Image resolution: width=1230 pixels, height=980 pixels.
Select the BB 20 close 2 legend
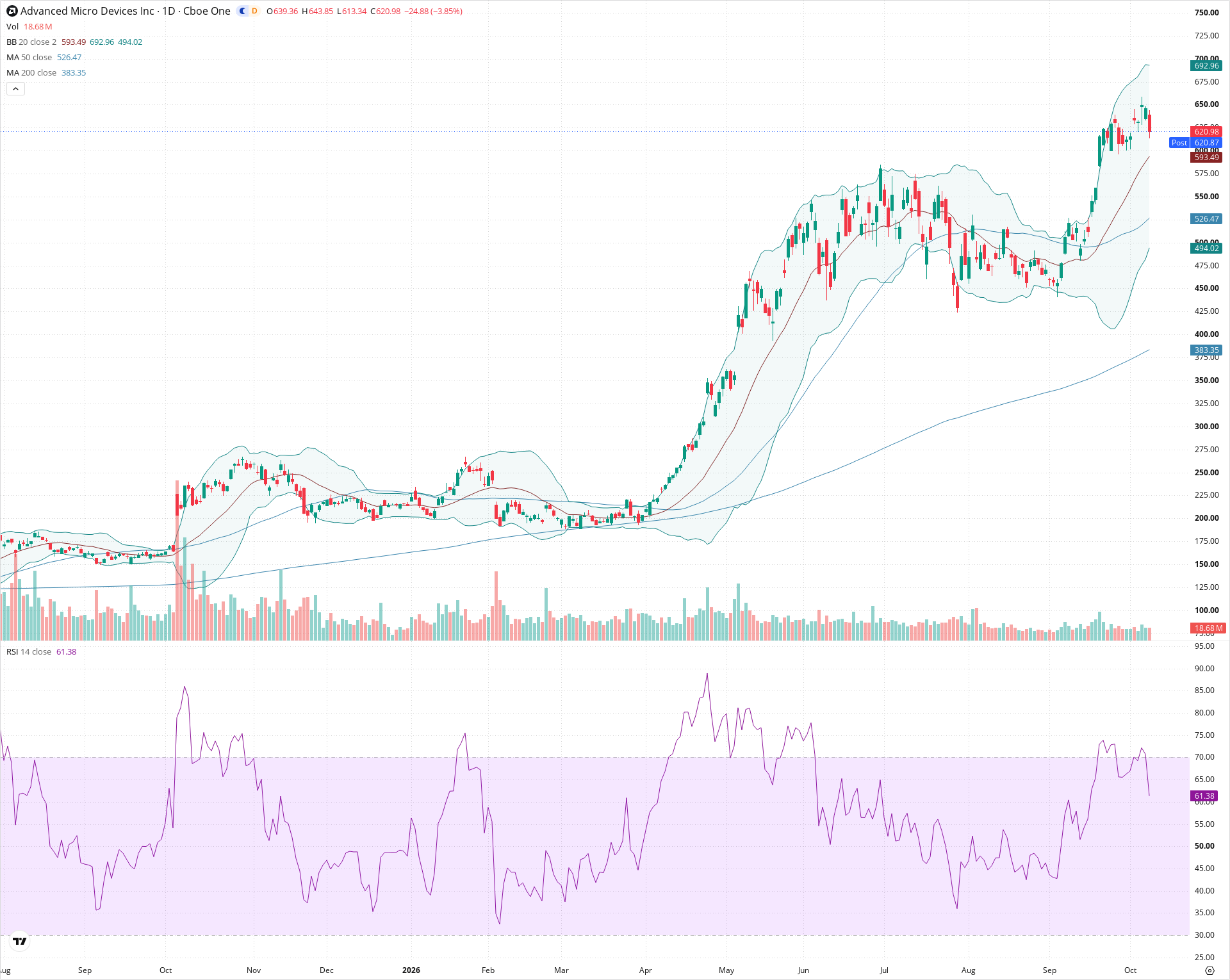tap(74, 42)
